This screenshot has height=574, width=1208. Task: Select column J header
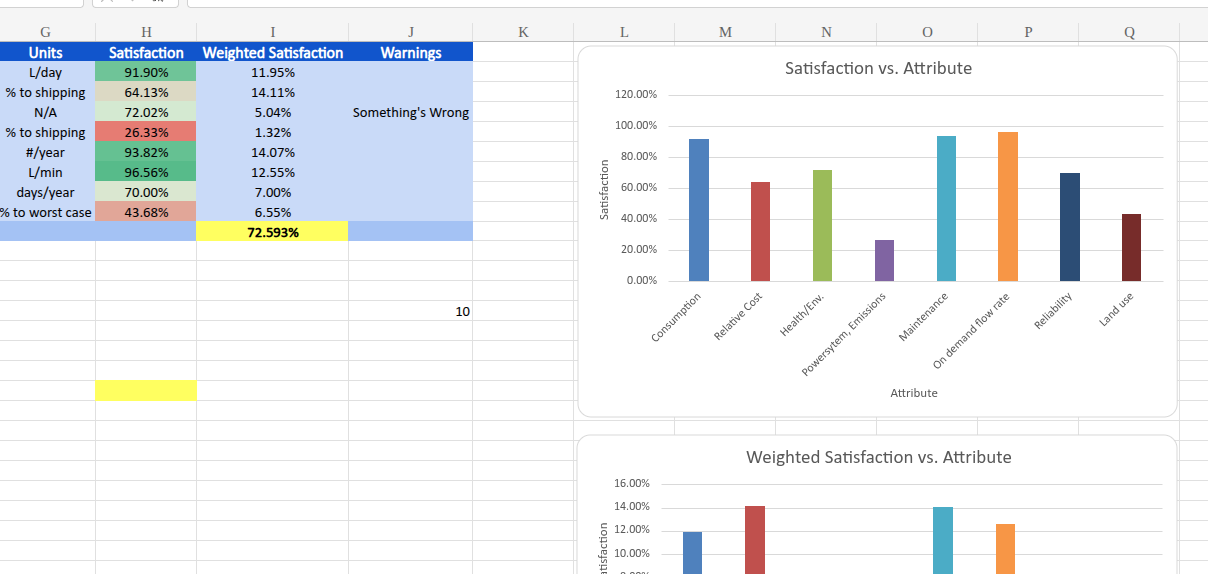click(410, 32)
